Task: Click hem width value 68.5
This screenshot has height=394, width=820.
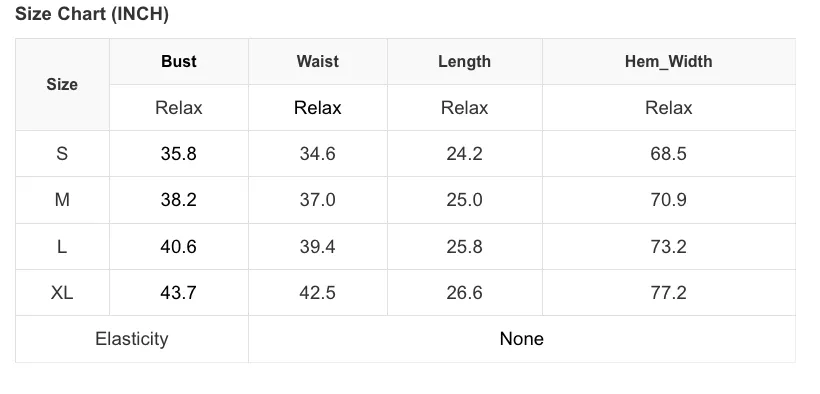Action: [668, 154]
